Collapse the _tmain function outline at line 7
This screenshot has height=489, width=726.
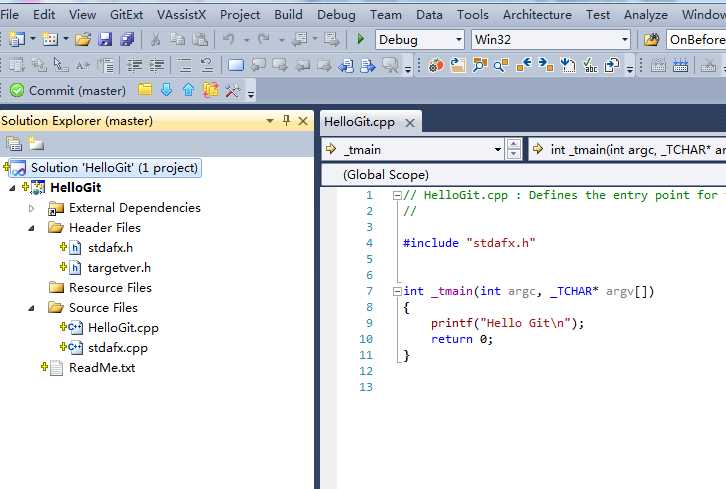(x=397, y=291)
